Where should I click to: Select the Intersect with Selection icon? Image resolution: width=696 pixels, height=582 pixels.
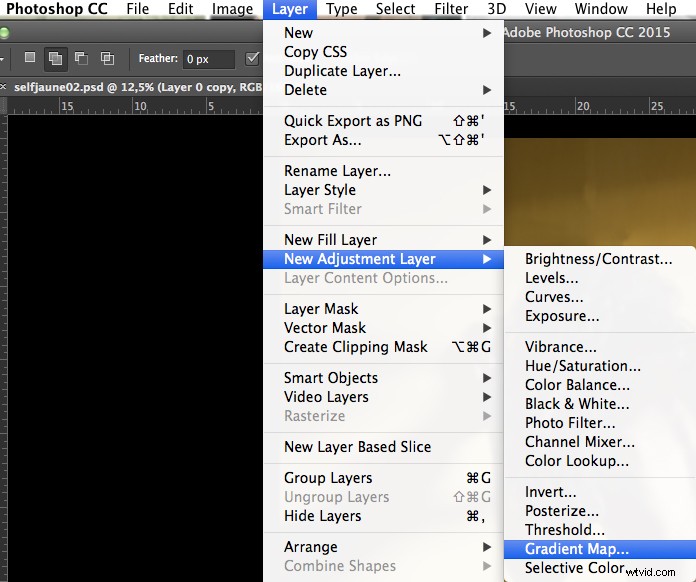pos(107,58)
